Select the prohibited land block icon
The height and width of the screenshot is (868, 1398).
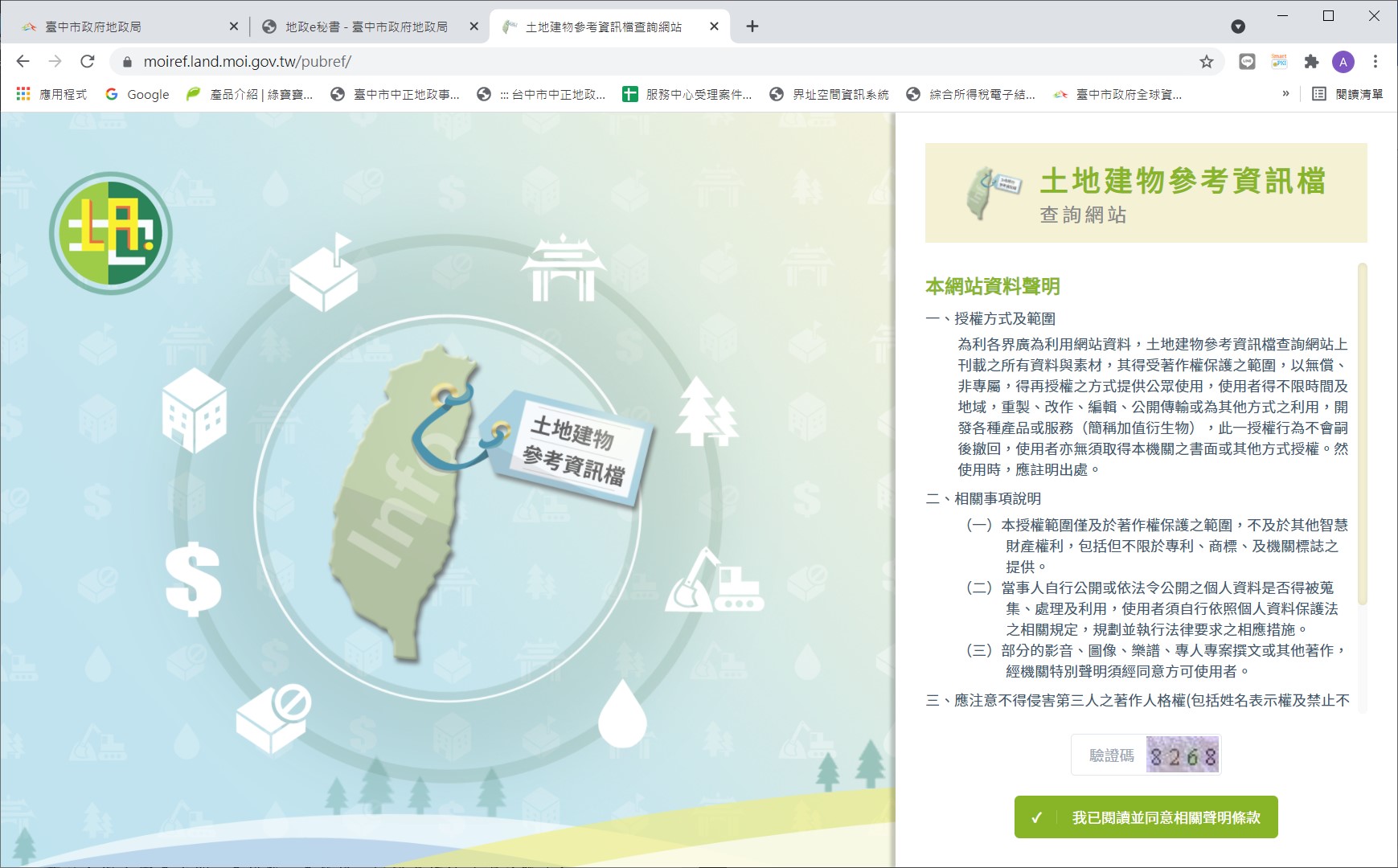click(x=274, y=718)
